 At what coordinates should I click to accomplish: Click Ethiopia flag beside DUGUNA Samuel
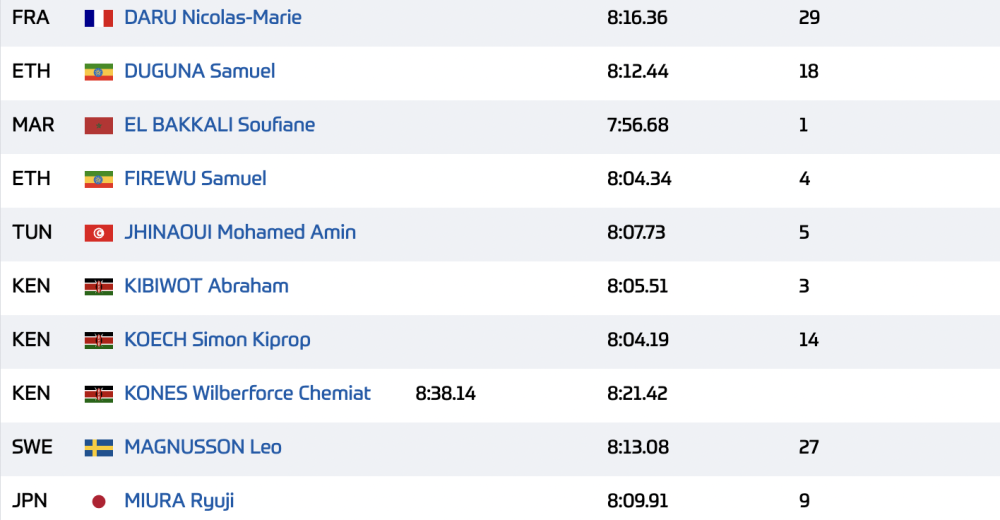click(99, 72)
